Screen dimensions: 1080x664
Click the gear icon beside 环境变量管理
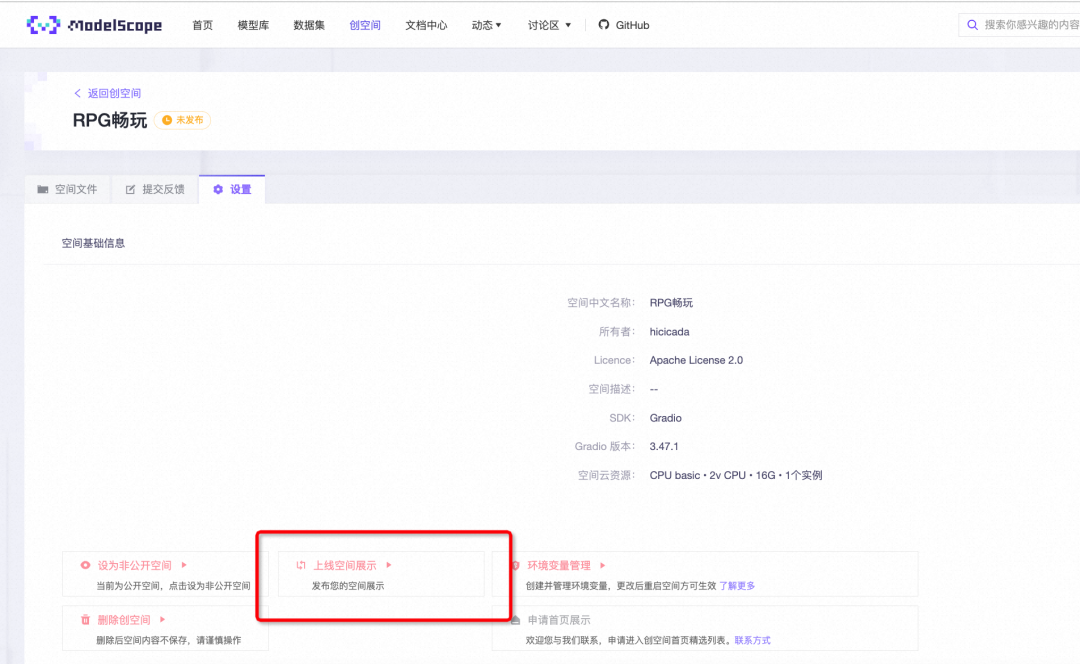pos(517,565)
